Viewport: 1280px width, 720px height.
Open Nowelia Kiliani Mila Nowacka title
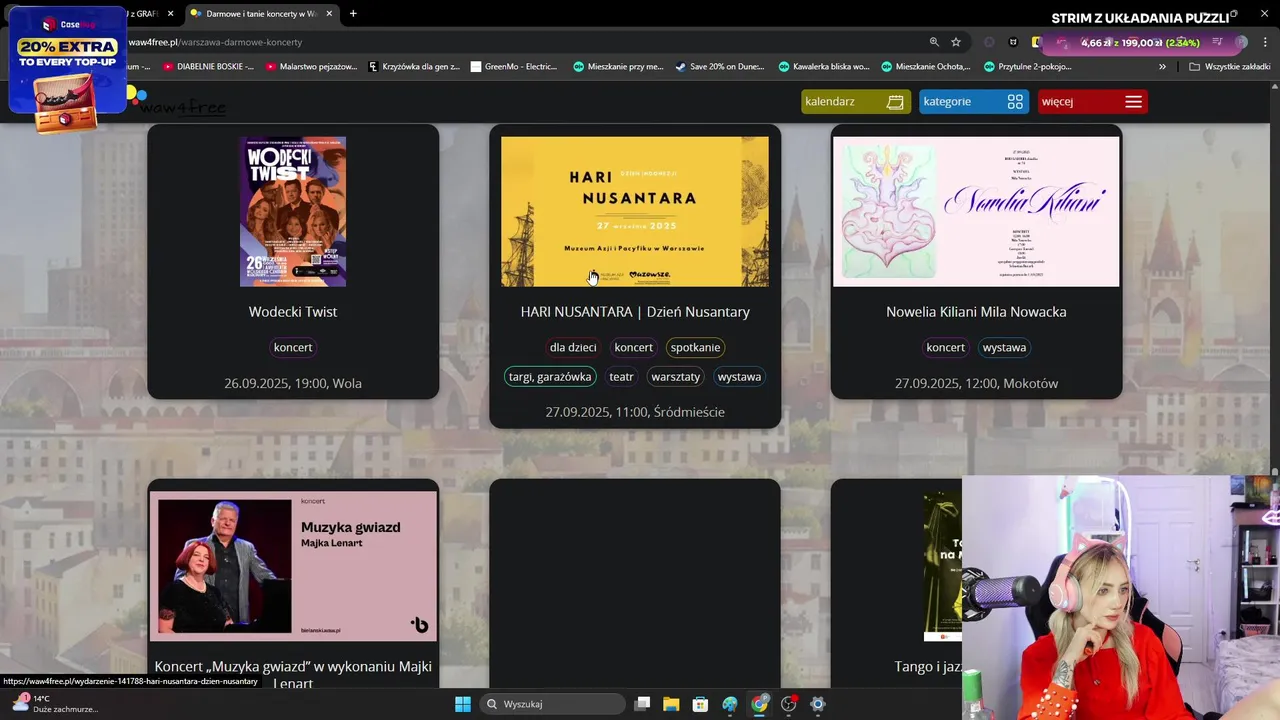pos(976,312)
